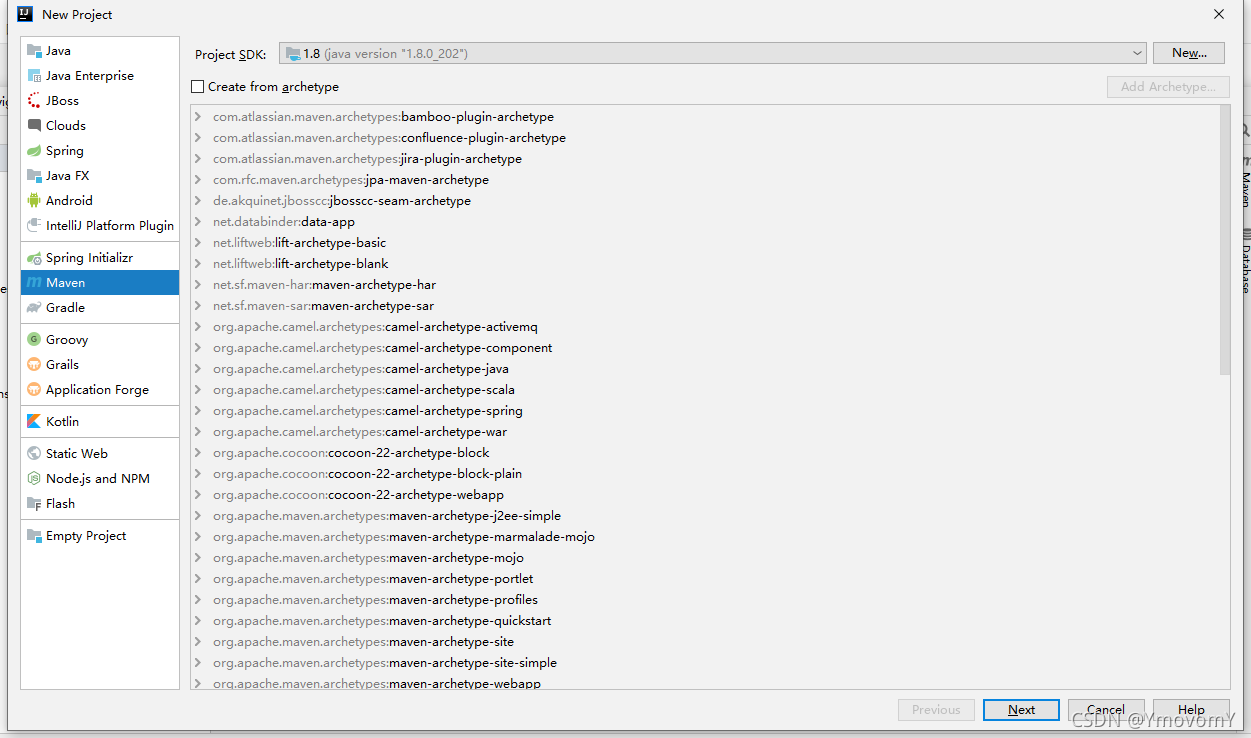
Task: Click the Spring leaf icon
Action: (34, 151)
